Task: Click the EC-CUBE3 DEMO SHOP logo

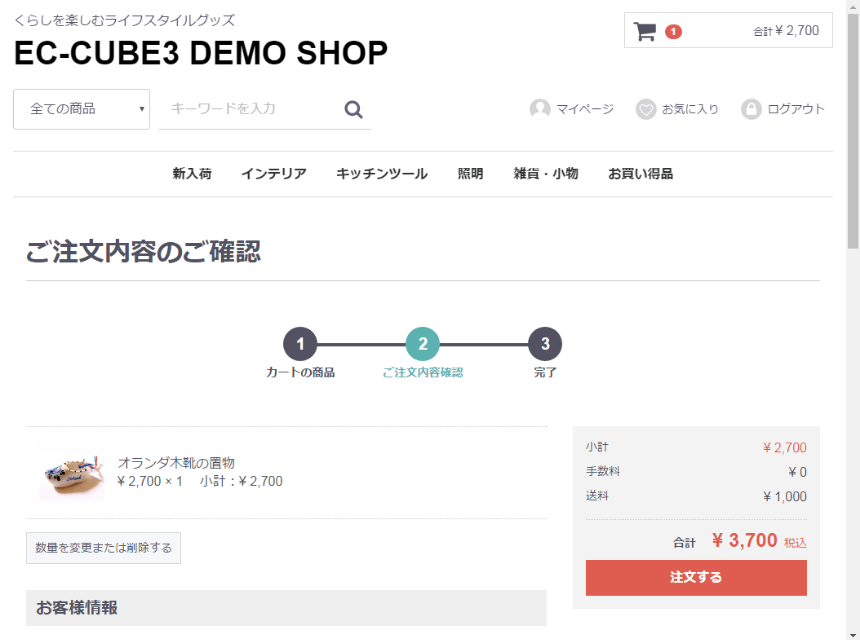Action: click(x=201, y=53)
